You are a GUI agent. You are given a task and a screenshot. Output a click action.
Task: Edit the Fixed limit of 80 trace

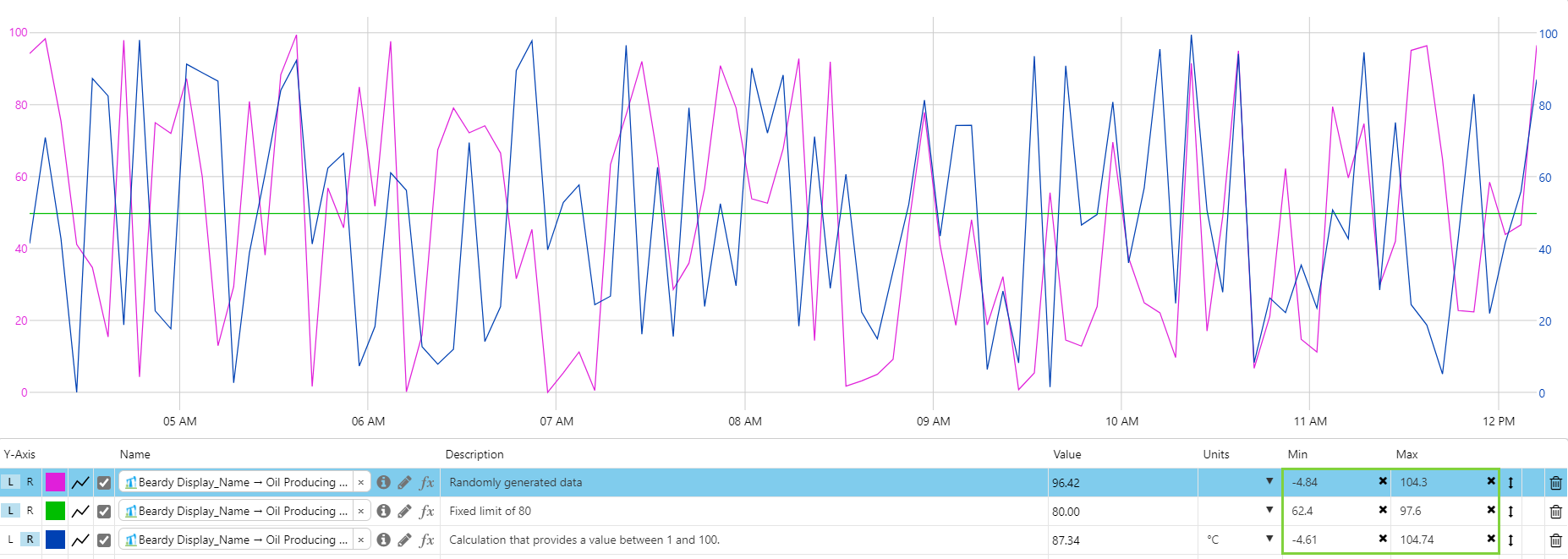(x=404, y=511)
